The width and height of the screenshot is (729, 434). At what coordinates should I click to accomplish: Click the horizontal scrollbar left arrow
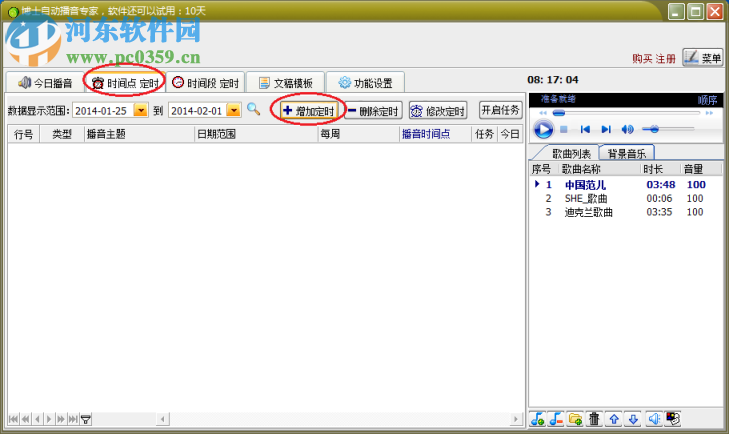coord(162,419)
